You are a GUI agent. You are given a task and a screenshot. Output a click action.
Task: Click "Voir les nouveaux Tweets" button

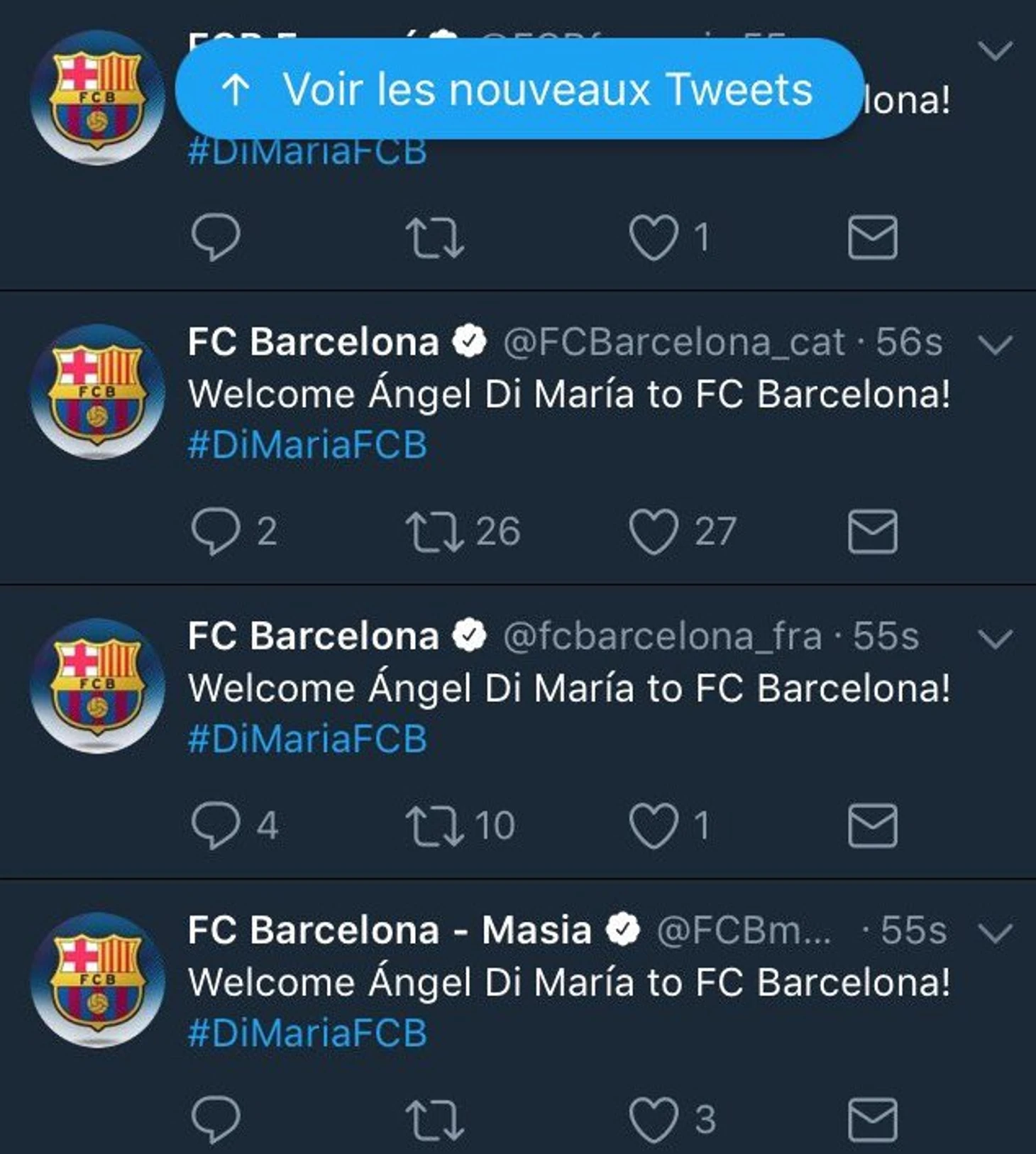[519, 89]
